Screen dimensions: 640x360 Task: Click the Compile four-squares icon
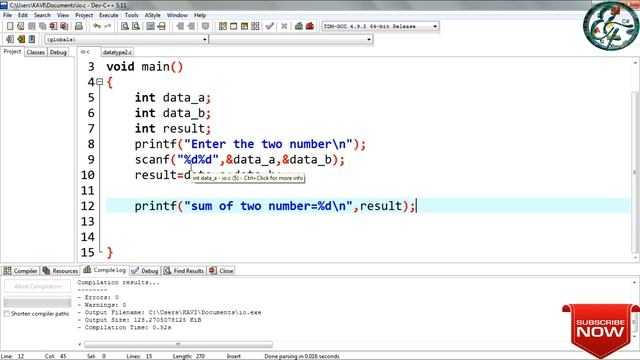click(x=222, y=26)
